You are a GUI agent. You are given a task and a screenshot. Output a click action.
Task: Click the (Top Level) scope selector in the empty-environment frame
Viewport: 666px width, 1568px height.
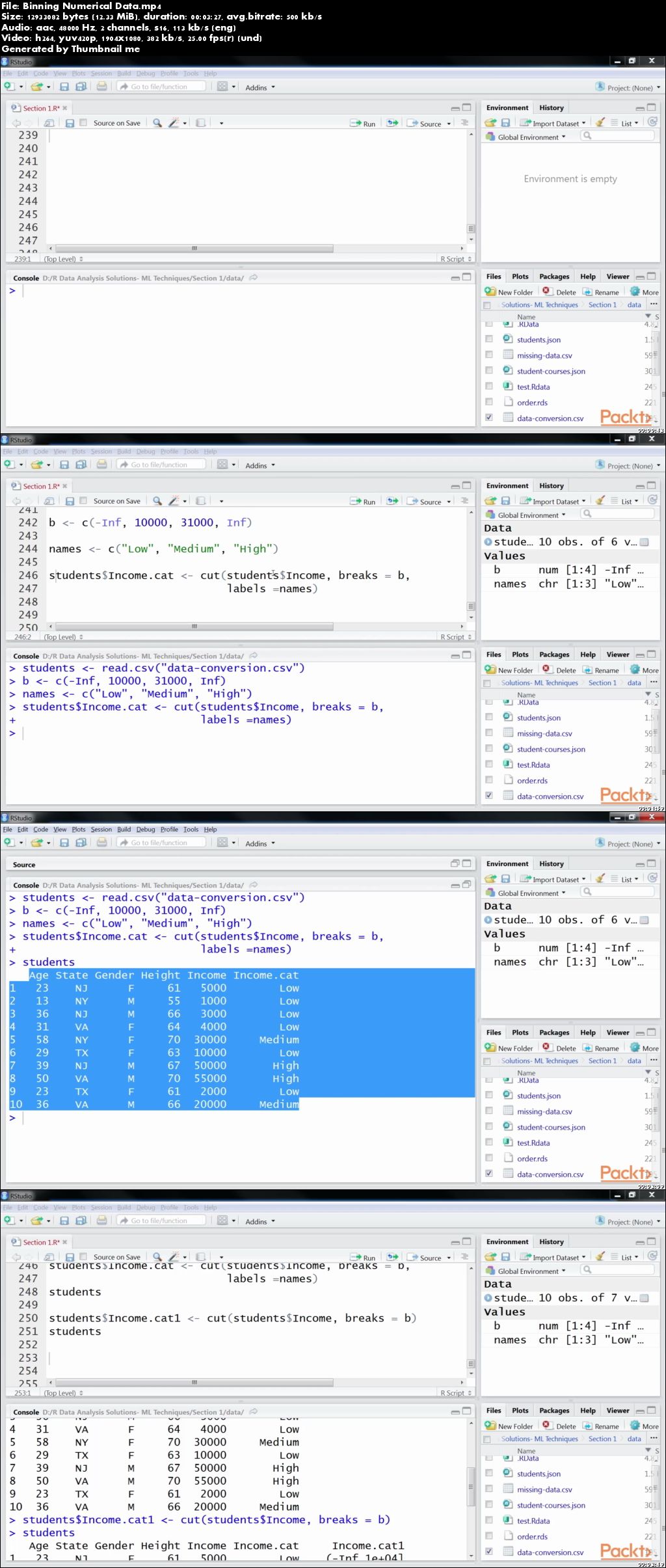[63, 259]
